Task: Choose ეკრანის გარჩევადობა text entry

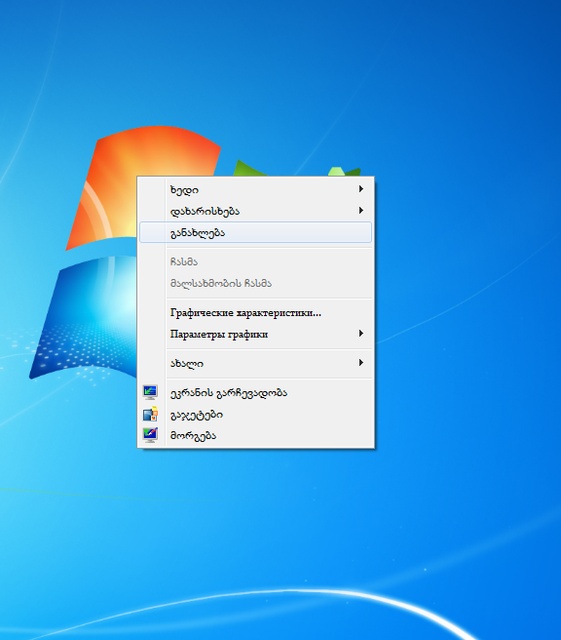Action: (x=229, y=393)
